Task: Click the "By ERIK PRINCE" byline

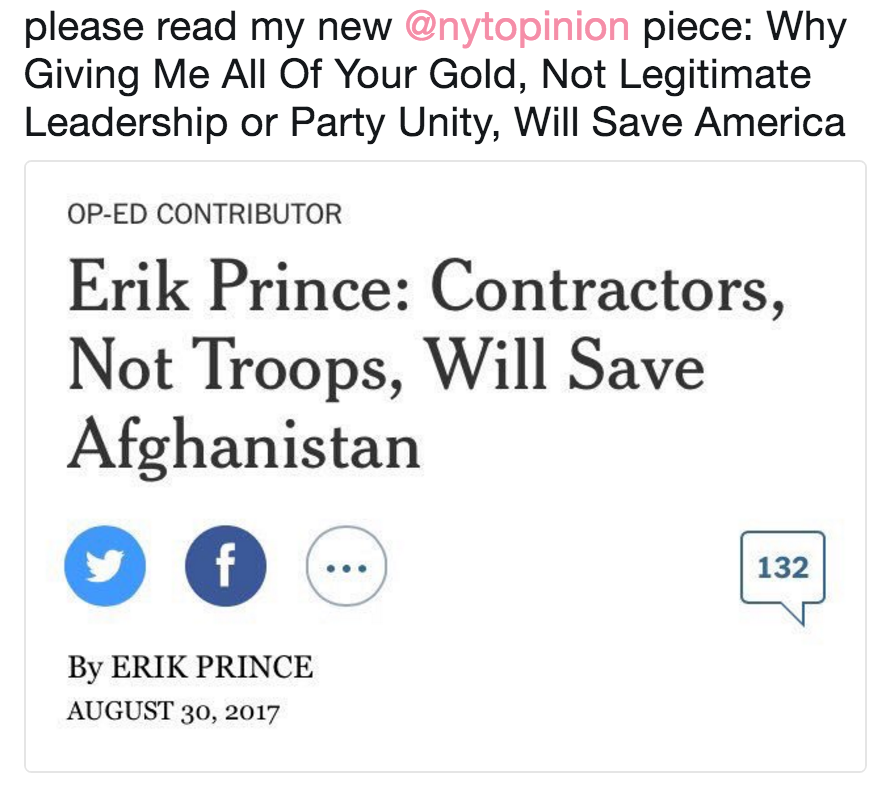Action: point(190,666)
